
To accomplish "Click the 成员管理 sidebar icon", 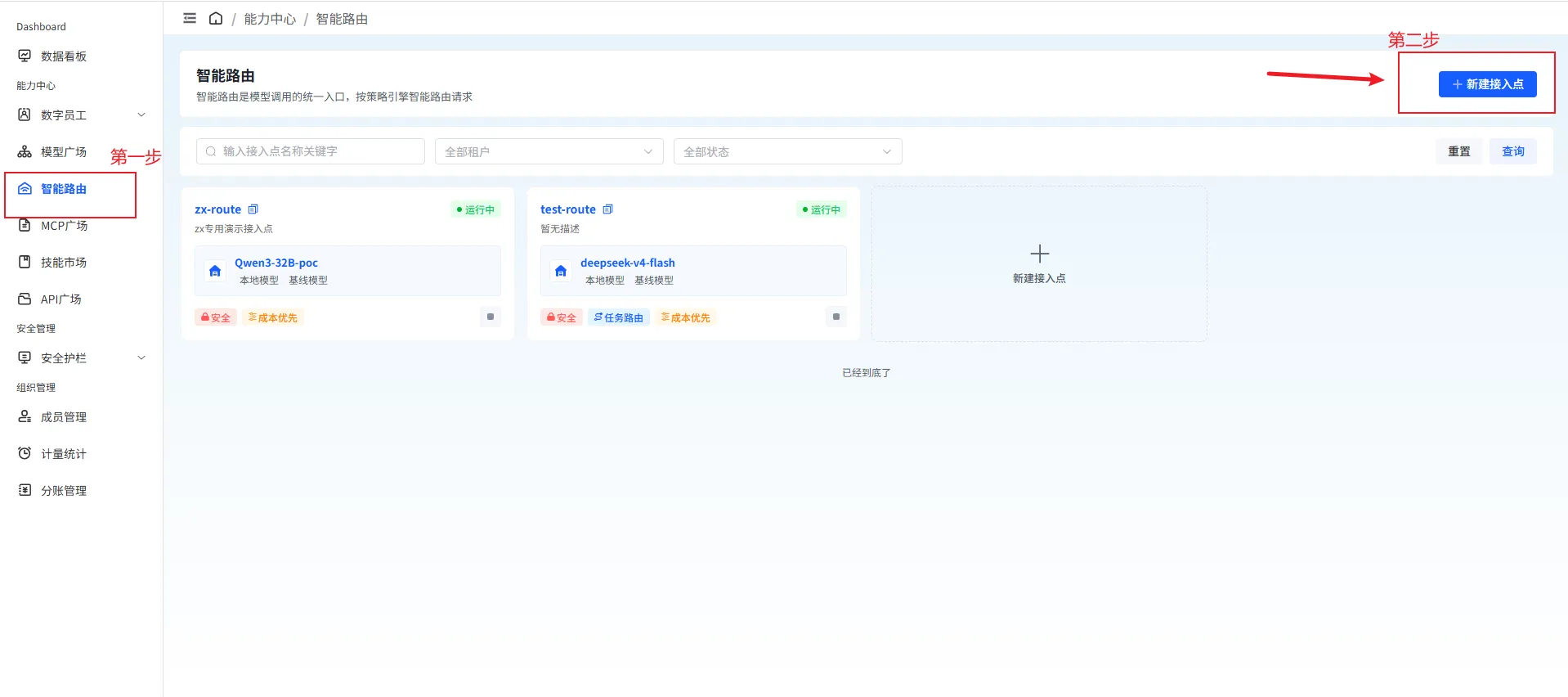I will pyautogui.click(x=25, y=416).
